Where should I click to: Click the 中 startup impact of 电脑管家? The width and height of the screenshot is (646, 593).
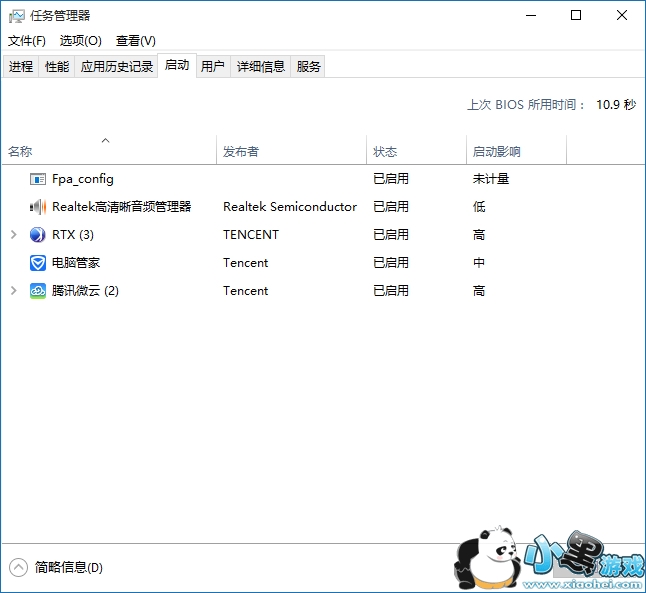coord(479,263)
